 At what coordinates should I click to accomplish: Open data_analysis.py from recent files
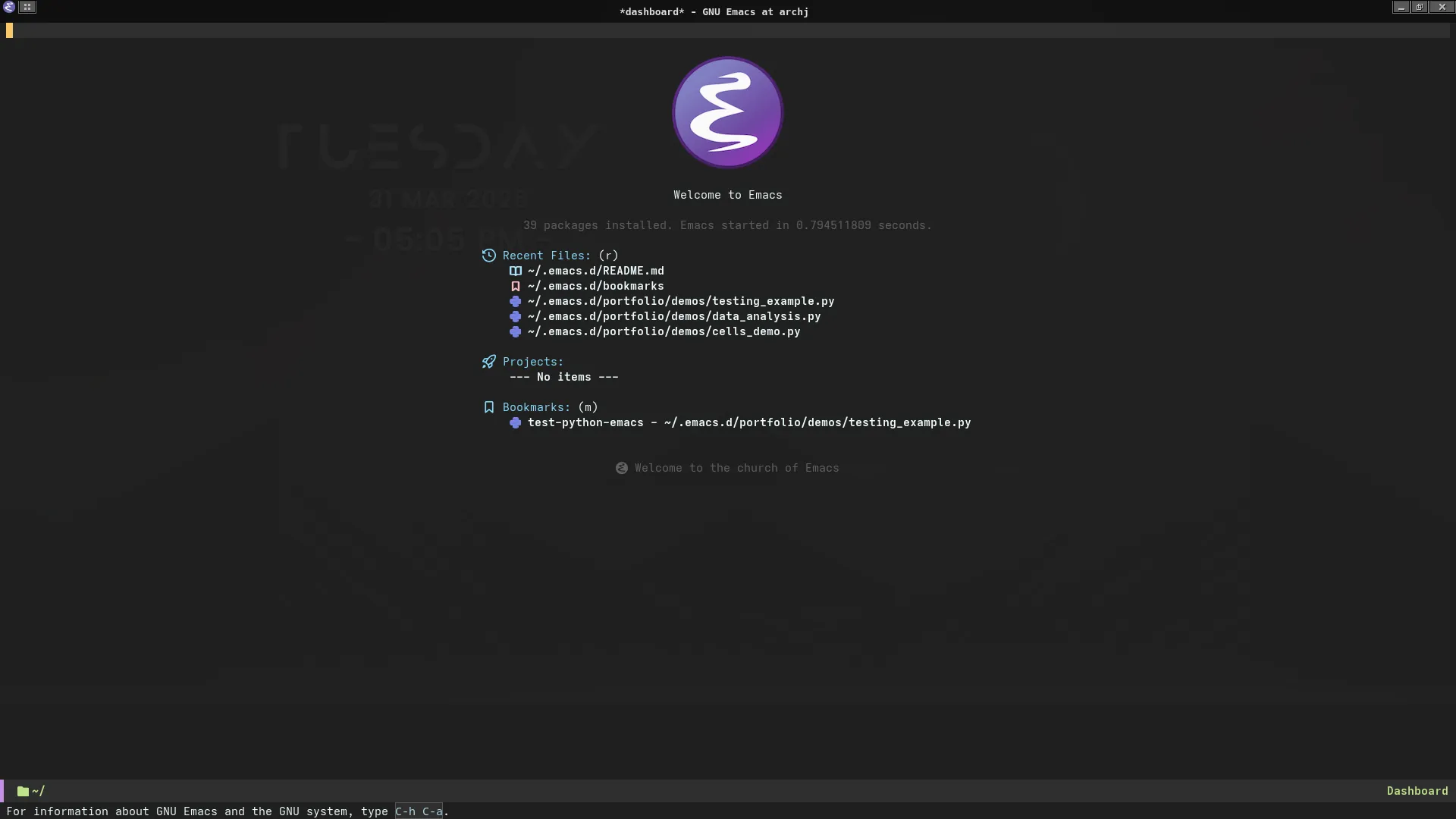pos(674,316)
